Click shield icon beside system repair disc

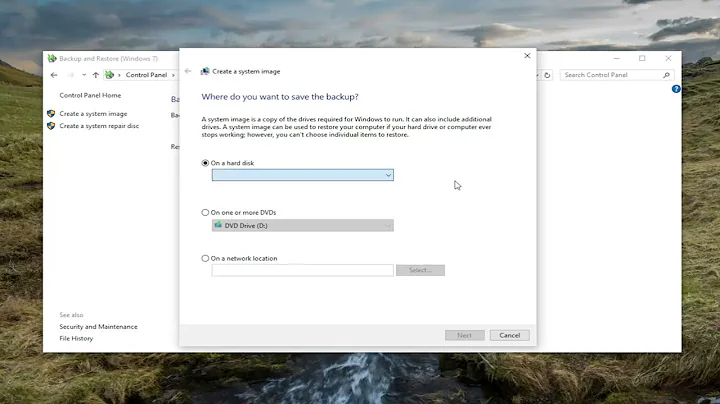51,126
